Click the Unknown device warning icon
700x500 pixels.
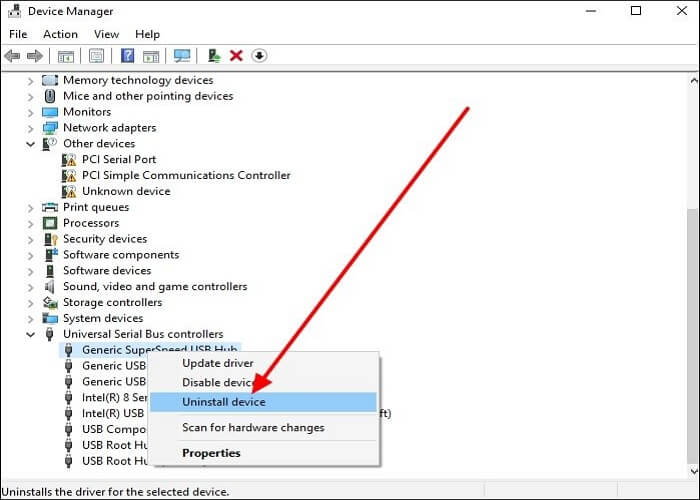(x=69, y=192)
